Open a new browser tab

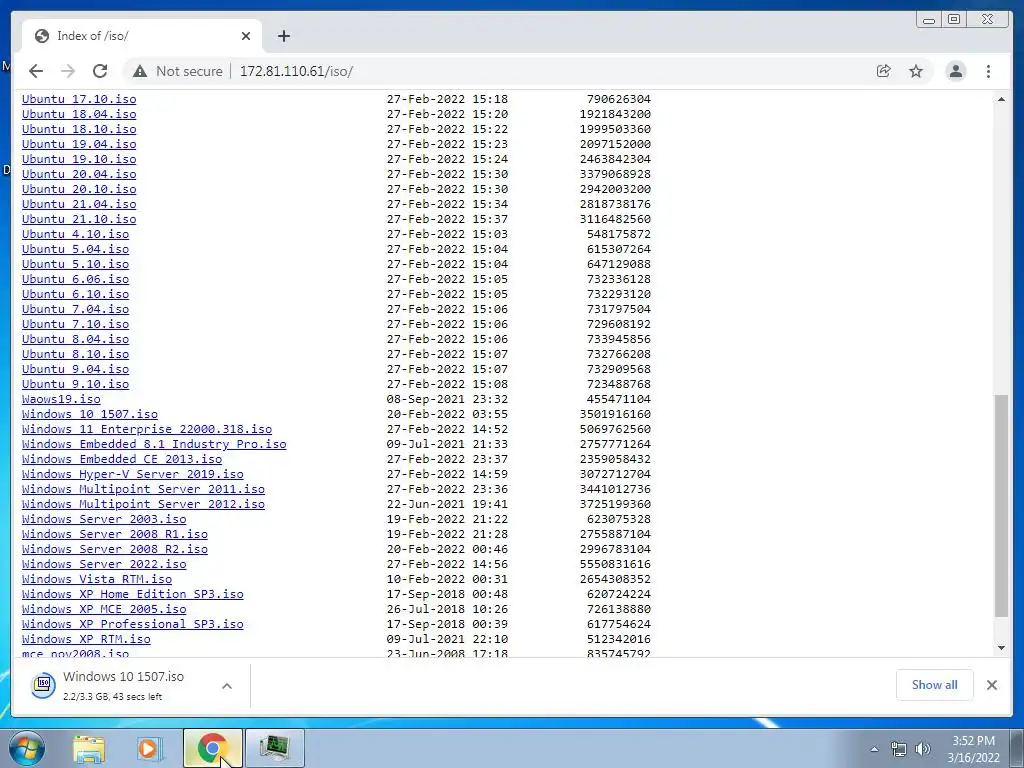283,36
